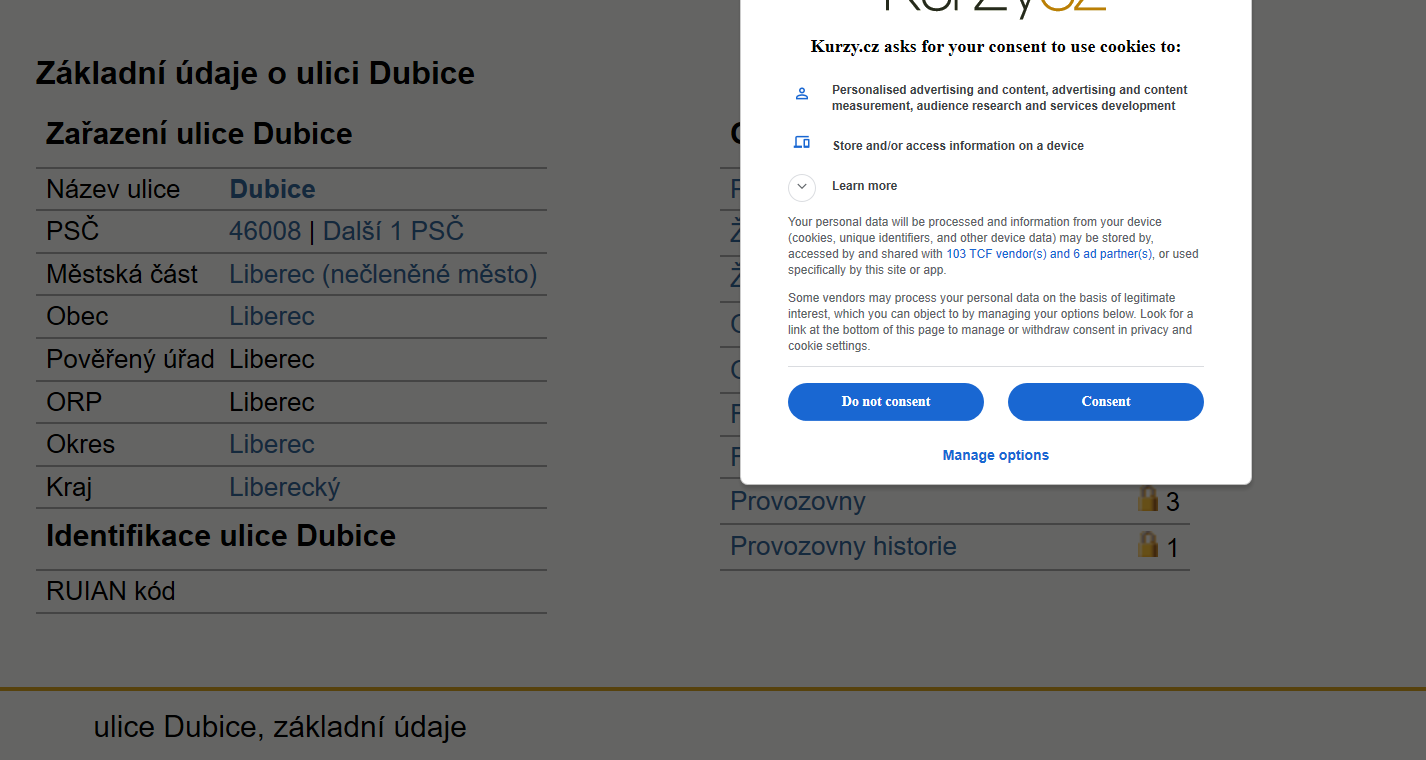Follow the Další 1 PSČ link
Image resolution: width=1426 pixels, height=760 pixels.
393,231
